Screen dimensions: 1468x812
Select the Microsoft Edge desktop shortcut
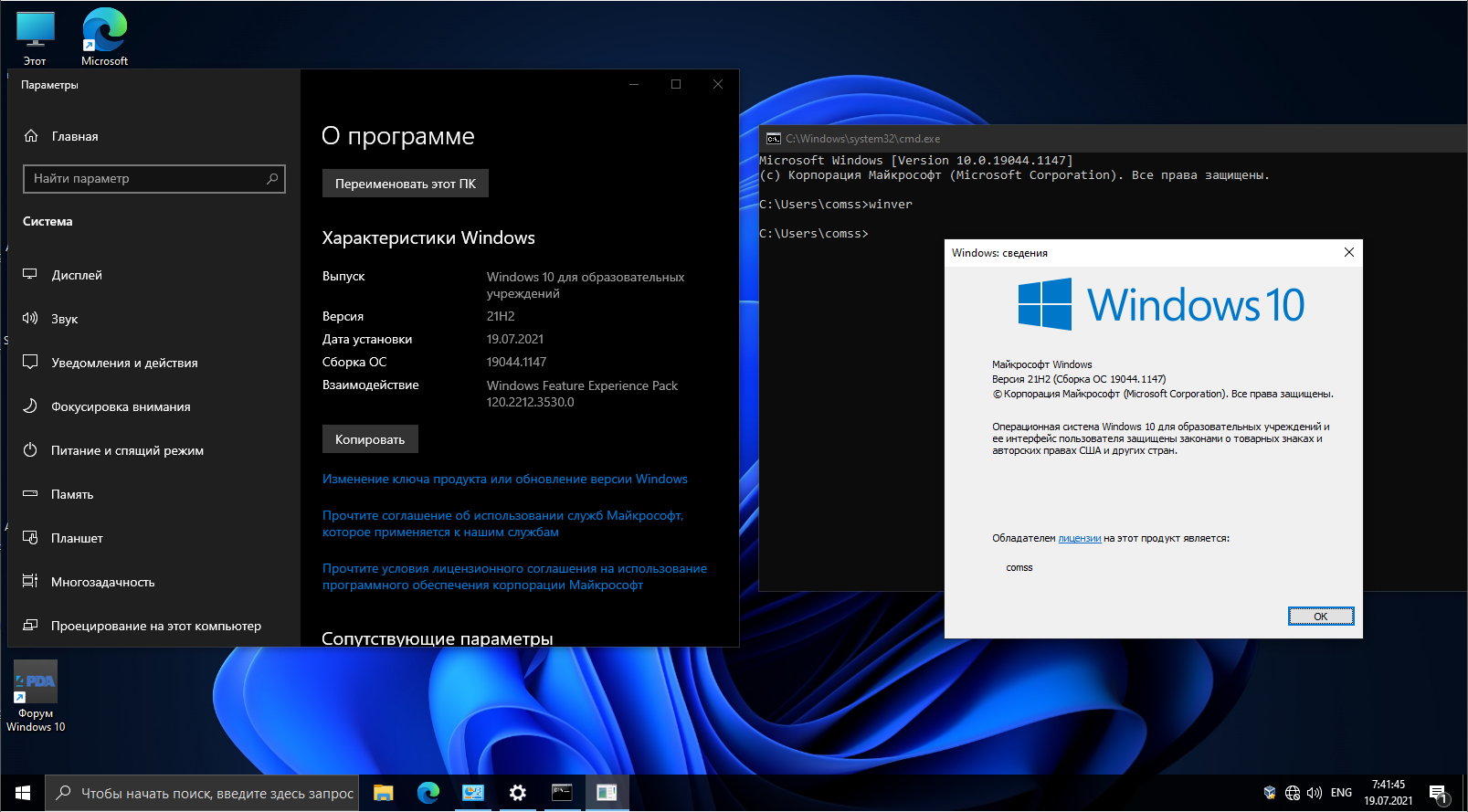tap(104, 37)
